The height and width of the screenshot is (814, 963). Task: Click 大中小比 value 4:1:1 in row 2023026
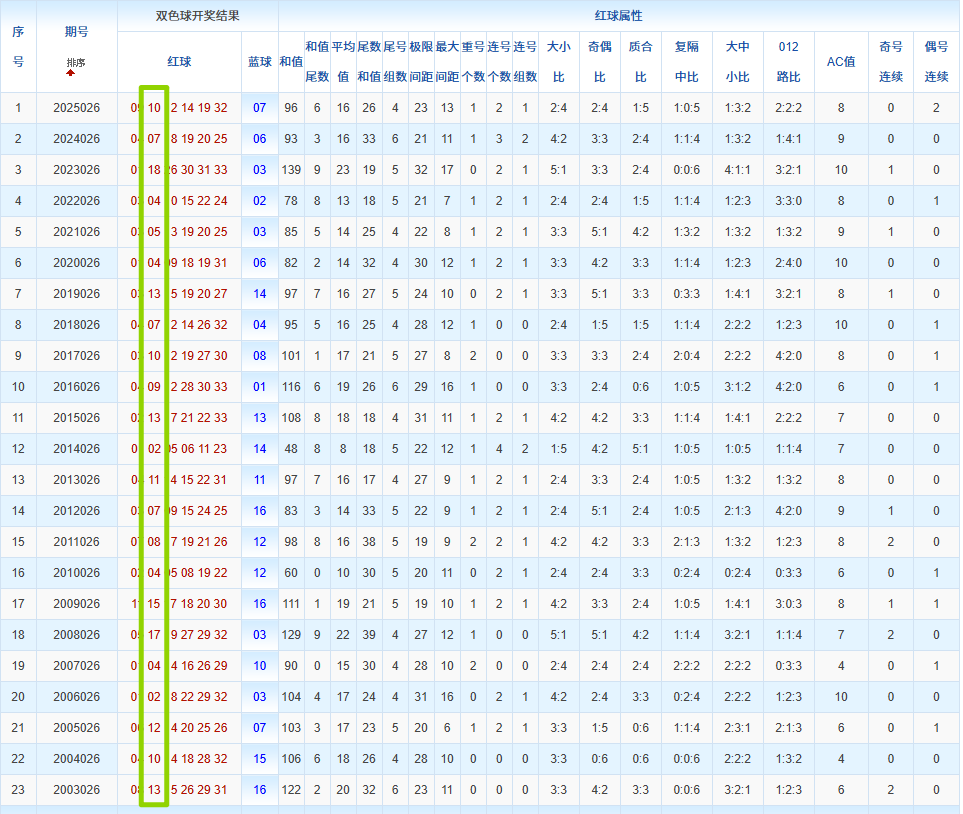tap(738, 170)
